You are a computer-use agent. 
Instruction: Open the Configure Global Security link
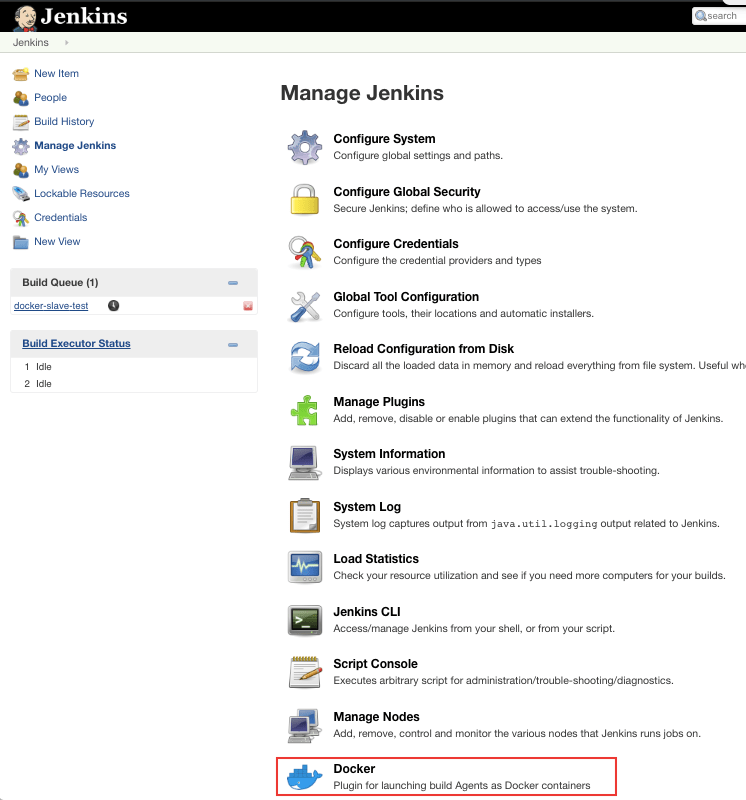tap(407, 192)
